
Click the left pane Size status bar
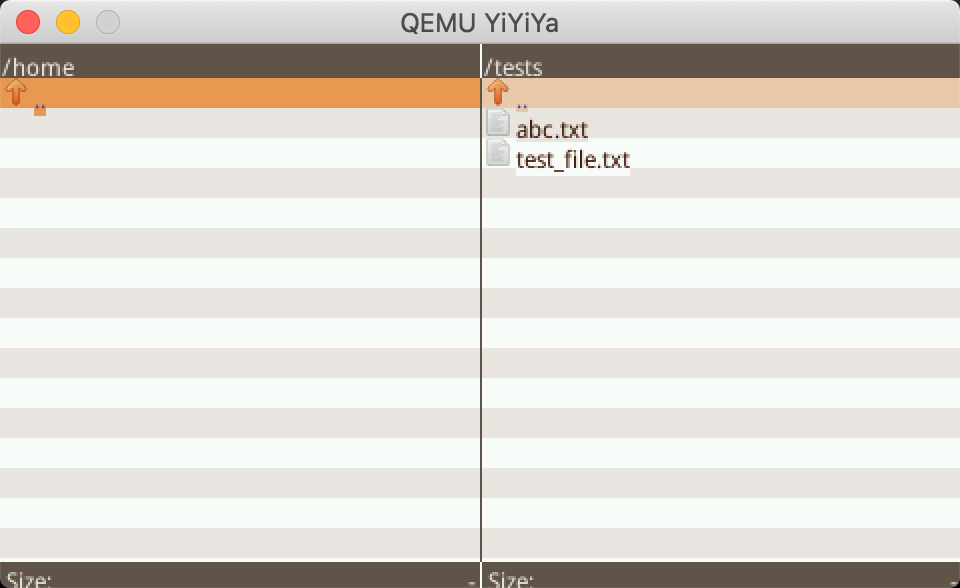coord(240,576)
